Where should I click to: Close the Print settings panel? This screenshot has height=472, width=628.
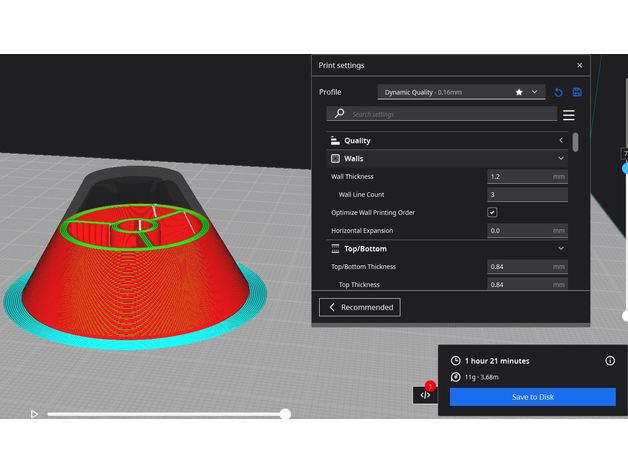coord(579,65)
